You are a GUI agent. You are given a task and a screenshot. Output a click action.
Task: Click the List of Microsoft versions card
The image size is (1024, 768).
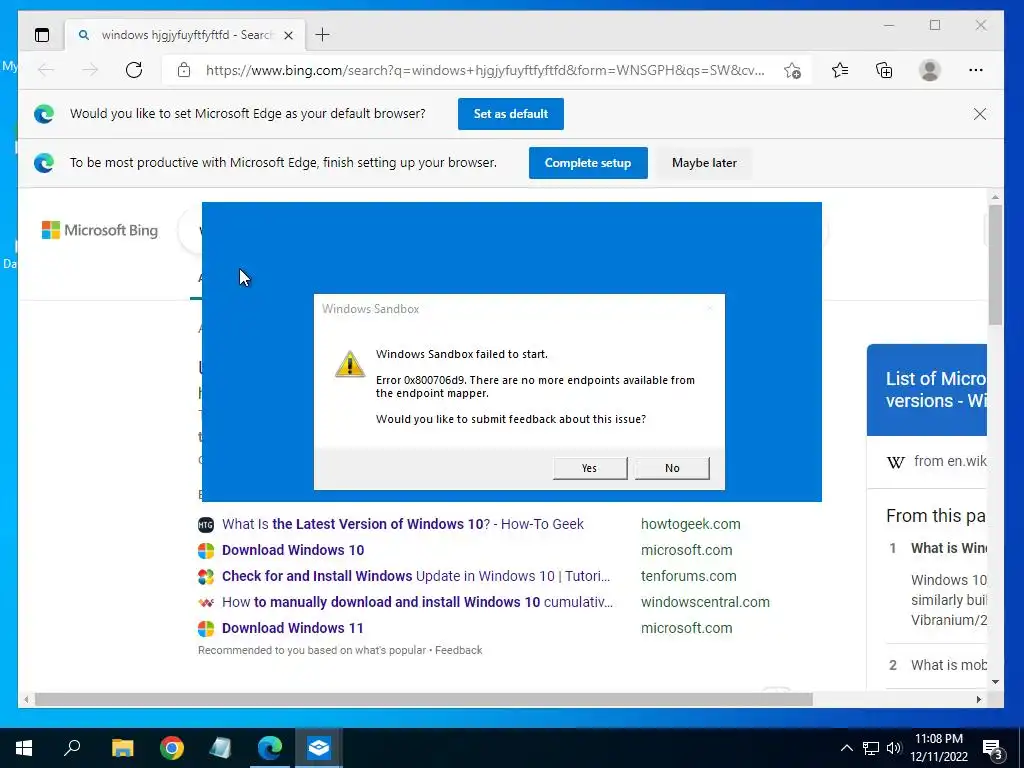coord(927,390)
